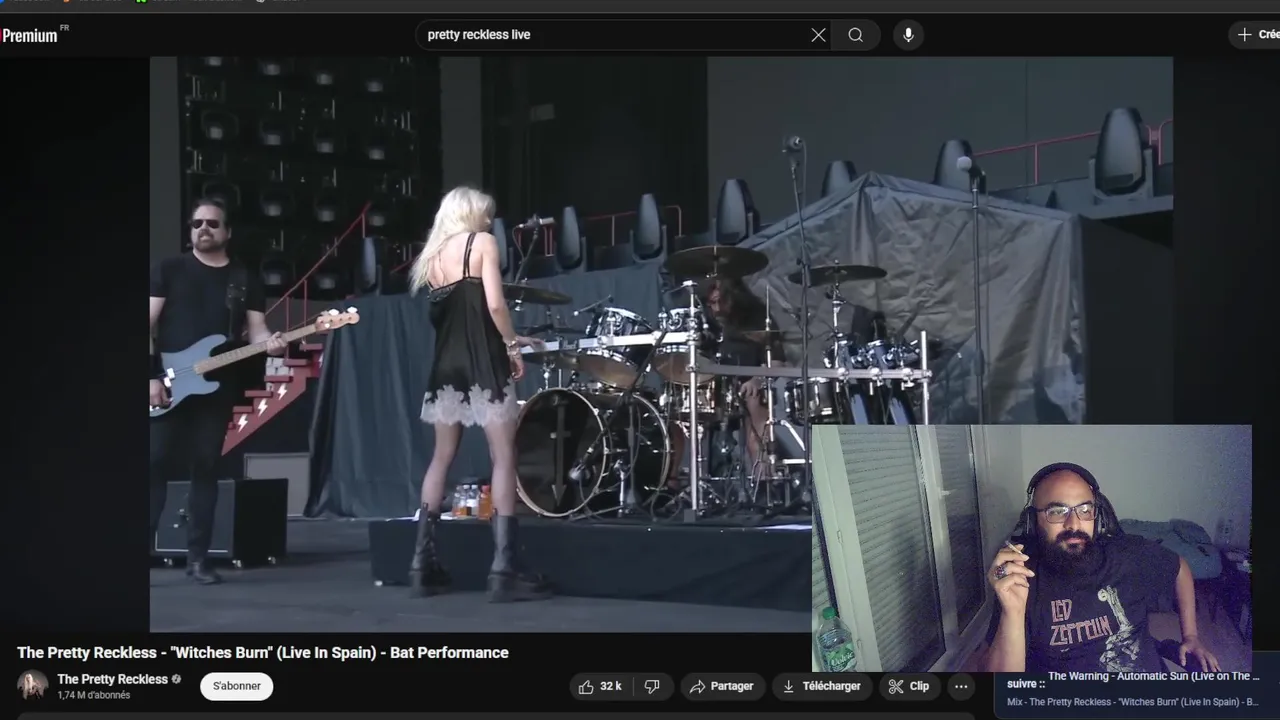1280x720 pixels.
Task: Click the search field containing 'pretty reckless live'
Action: 614,35
